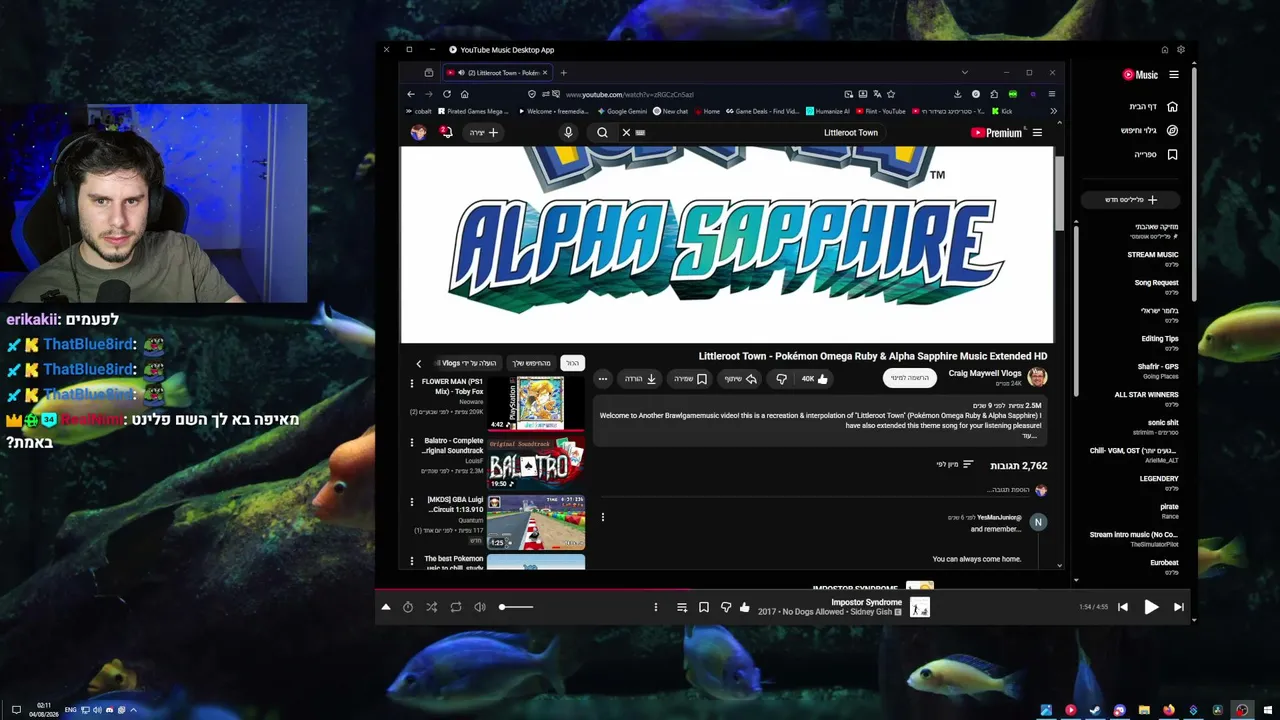The height and width of the screenshot is (720, 1280).
Task: Open a new browser tab
Action: click(563, 73)
